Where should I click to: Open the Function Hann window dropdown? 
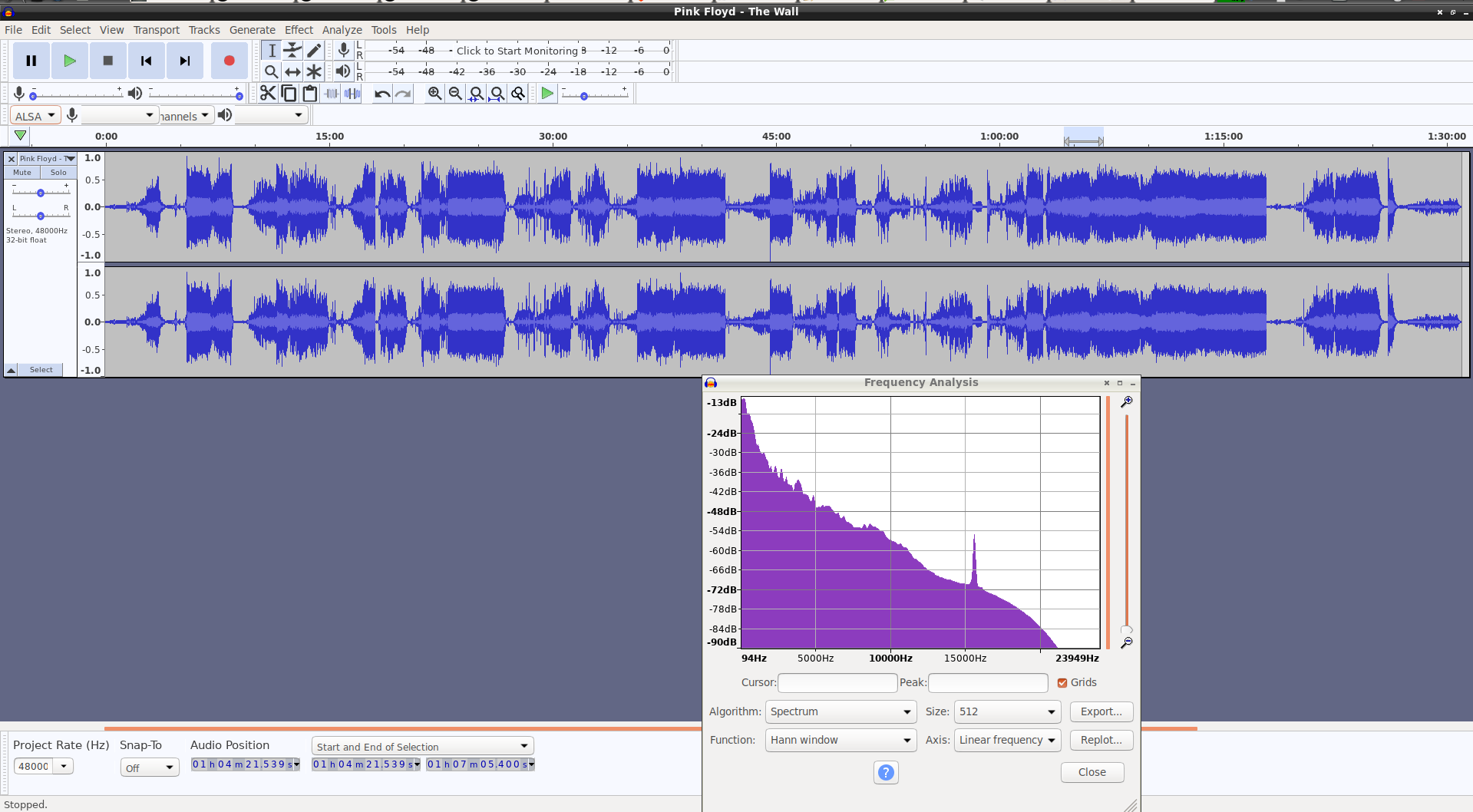(841, 740)
